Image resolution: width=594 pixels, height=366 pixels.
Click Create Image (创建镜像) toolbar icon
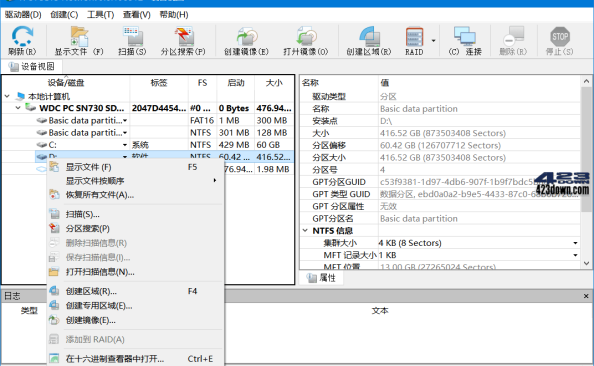[246, 41]
